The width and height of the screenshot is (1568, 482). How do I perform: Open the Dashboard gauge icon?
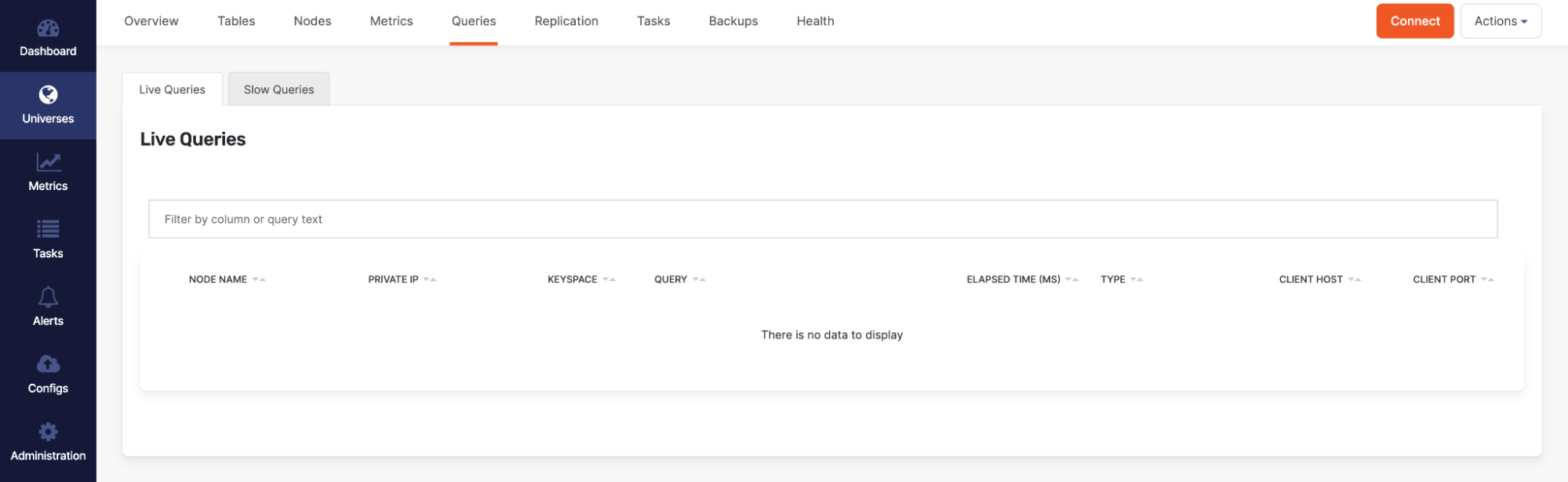pos(48,29)
